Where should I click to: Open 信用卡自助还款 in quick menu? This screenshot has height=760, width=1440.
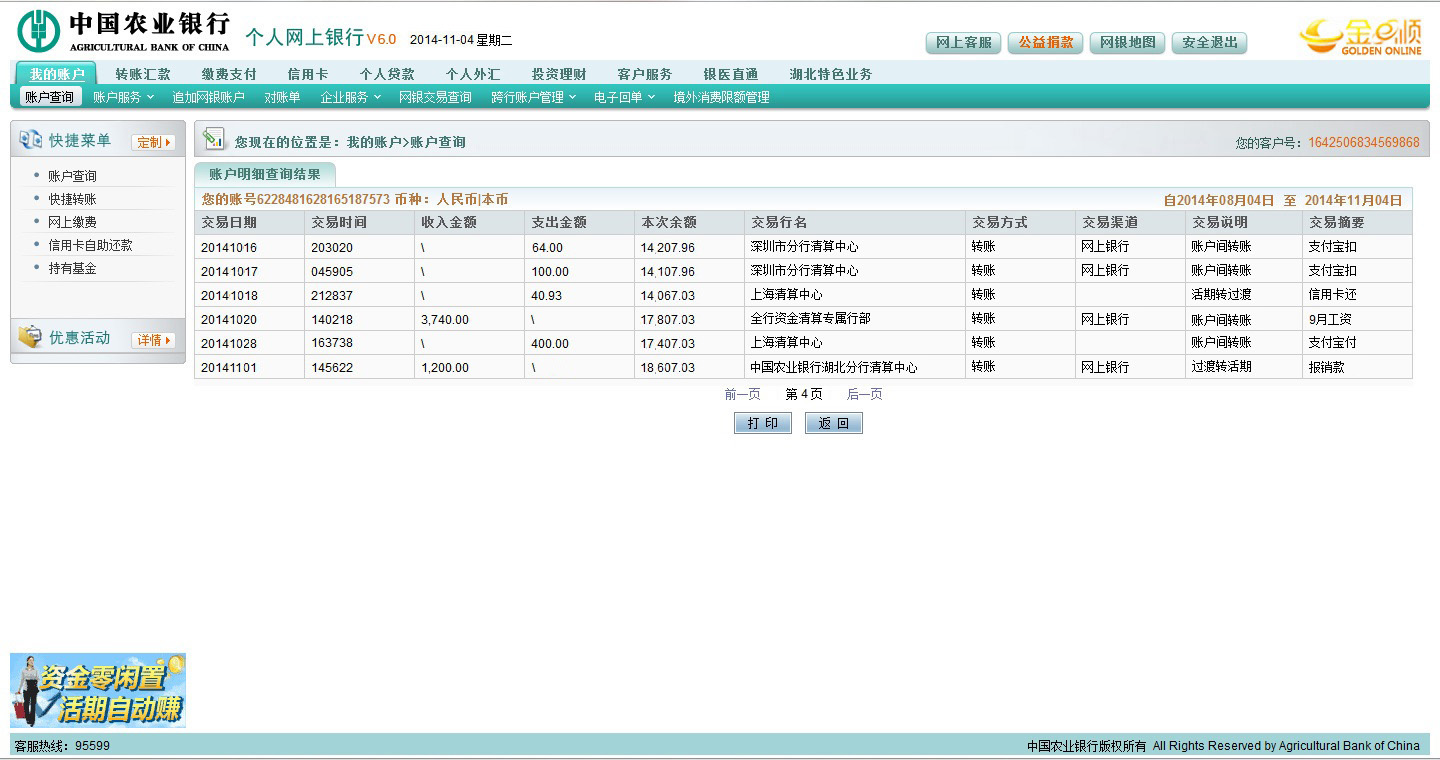[x=90, y=245]
